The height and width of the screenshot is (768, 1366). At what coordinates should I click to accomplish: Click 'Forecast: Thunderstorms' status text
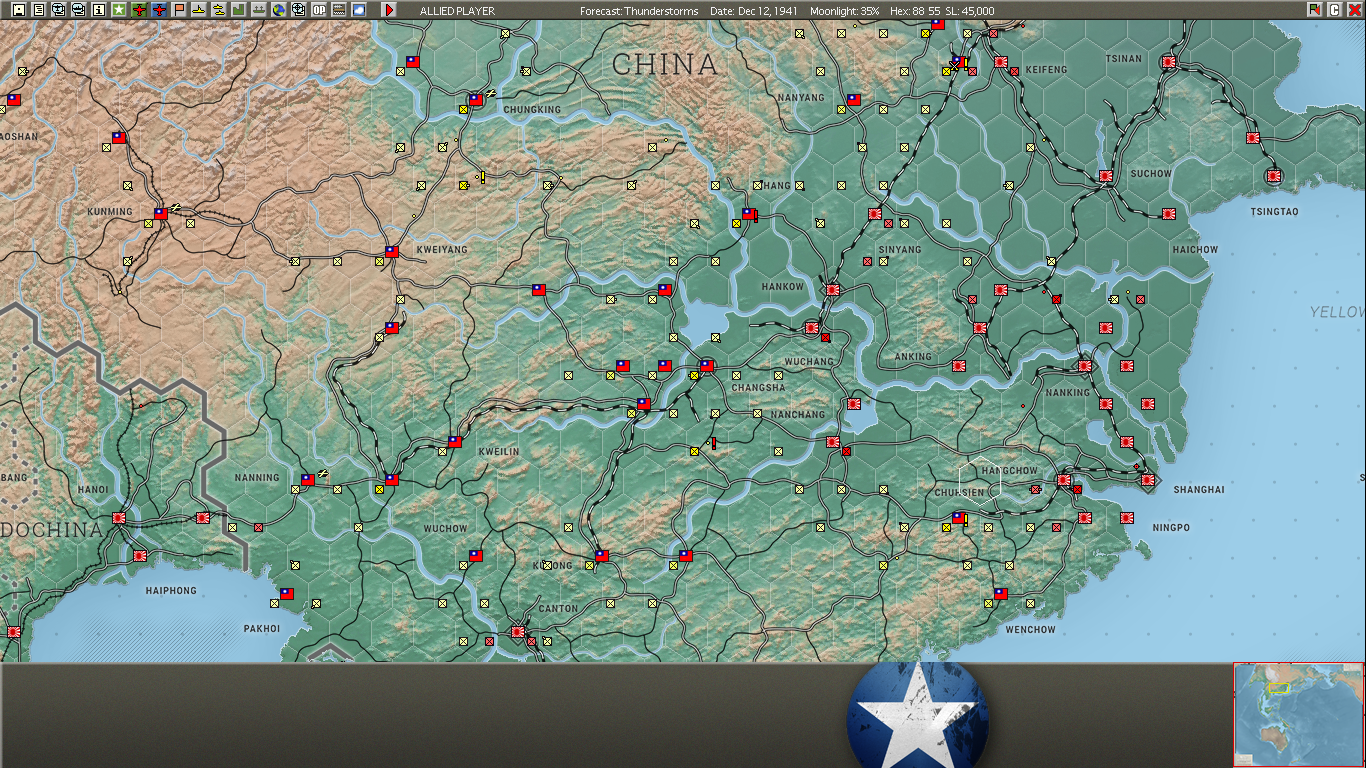click(639, 10)
